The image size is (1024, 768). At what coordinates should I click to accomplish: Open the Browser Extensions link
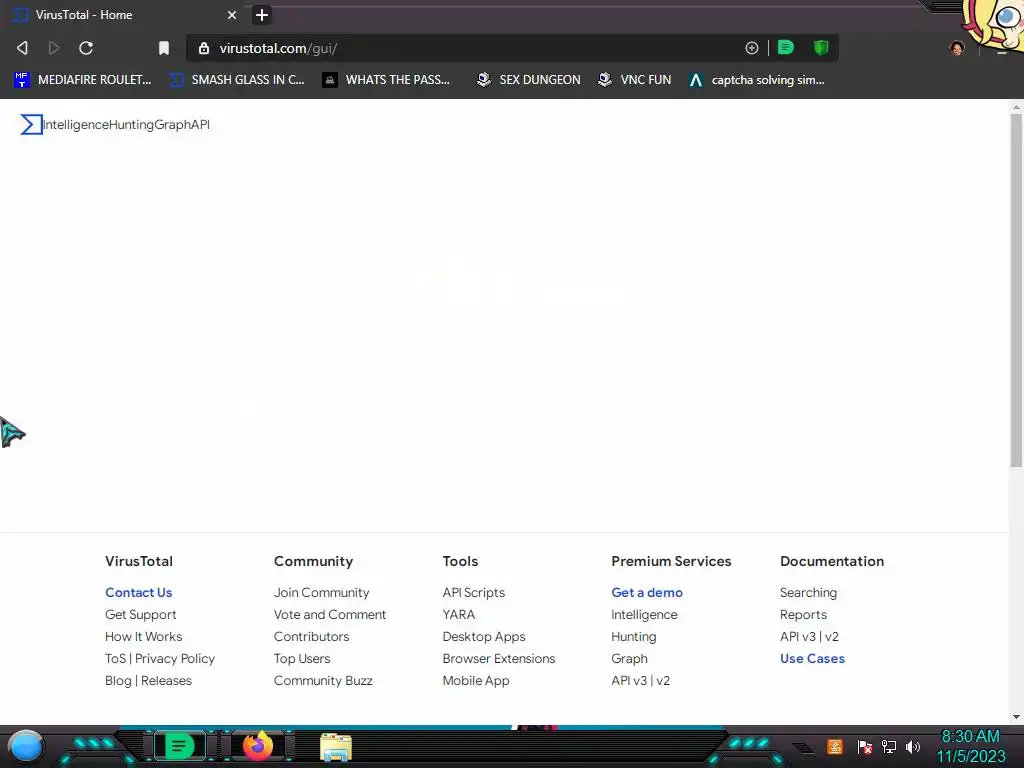pyautogui.click(x=499, y=658)
